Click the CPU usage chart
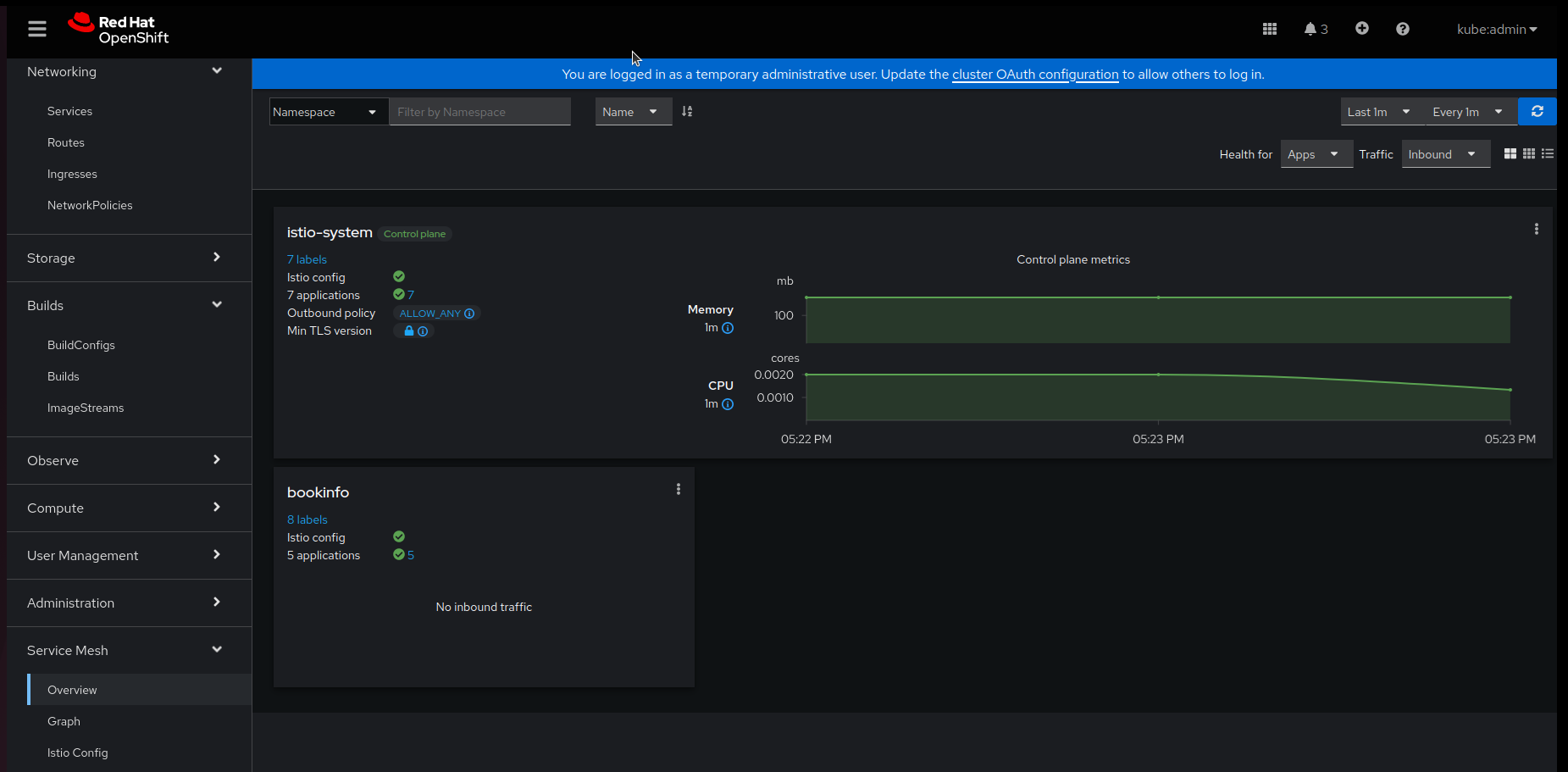 (1158, 397)
